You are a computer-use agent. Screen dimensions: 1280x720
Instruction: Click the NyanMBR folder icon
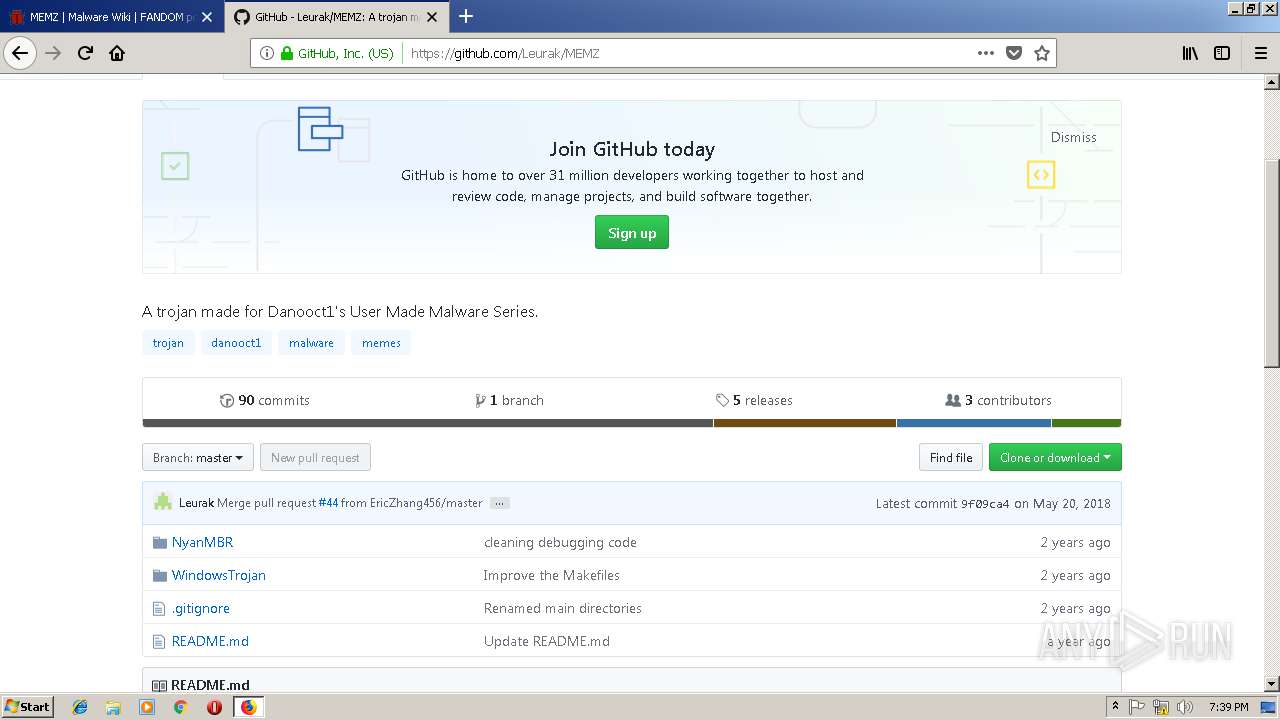click(160, 542)
